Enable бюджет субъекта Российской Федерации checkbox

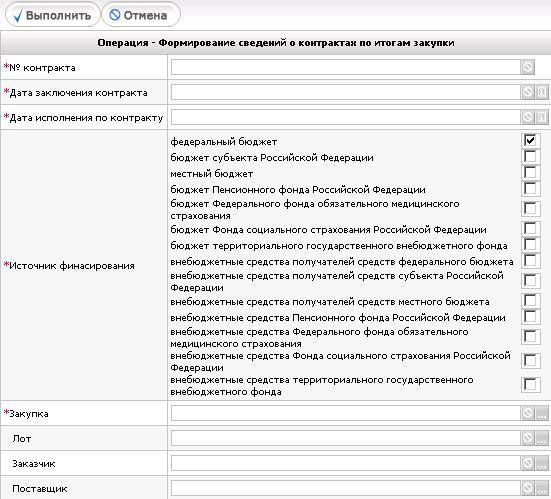click(530, 156)
